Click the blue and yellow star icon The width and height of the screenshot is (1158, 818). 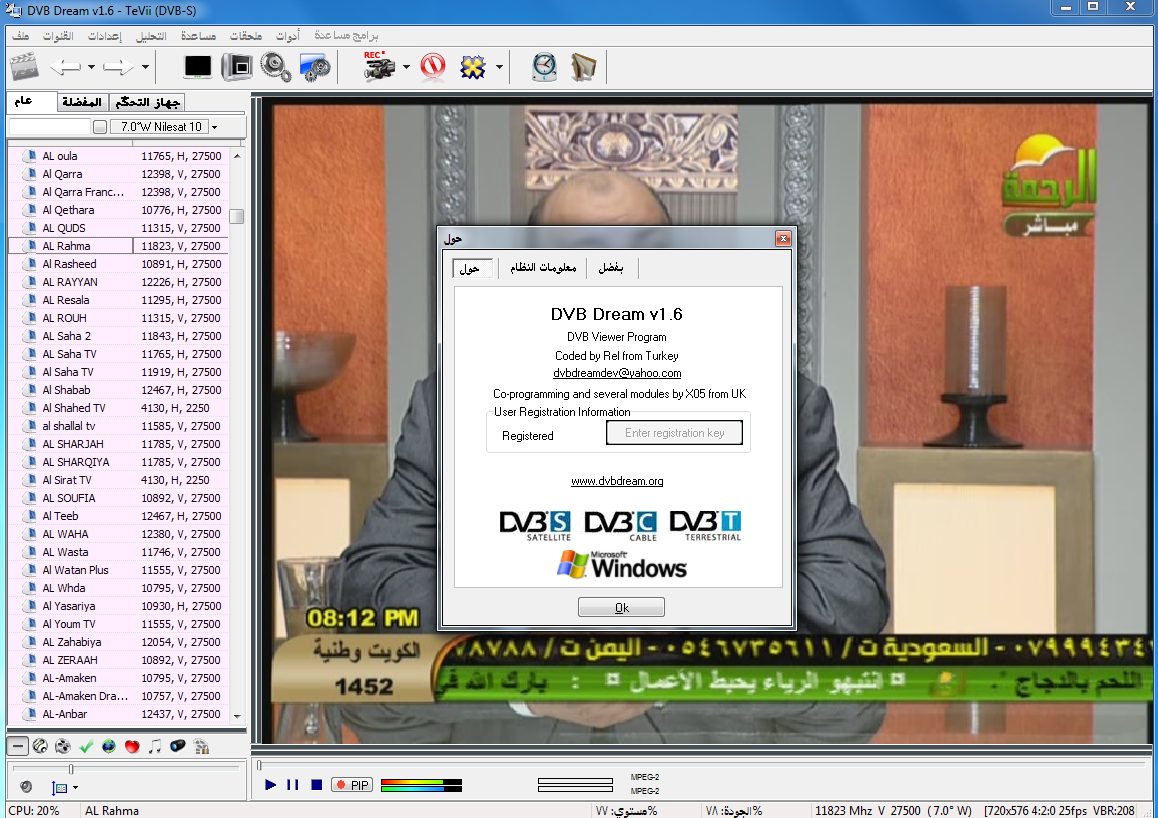pyautogui.click(x=473, y=67)
